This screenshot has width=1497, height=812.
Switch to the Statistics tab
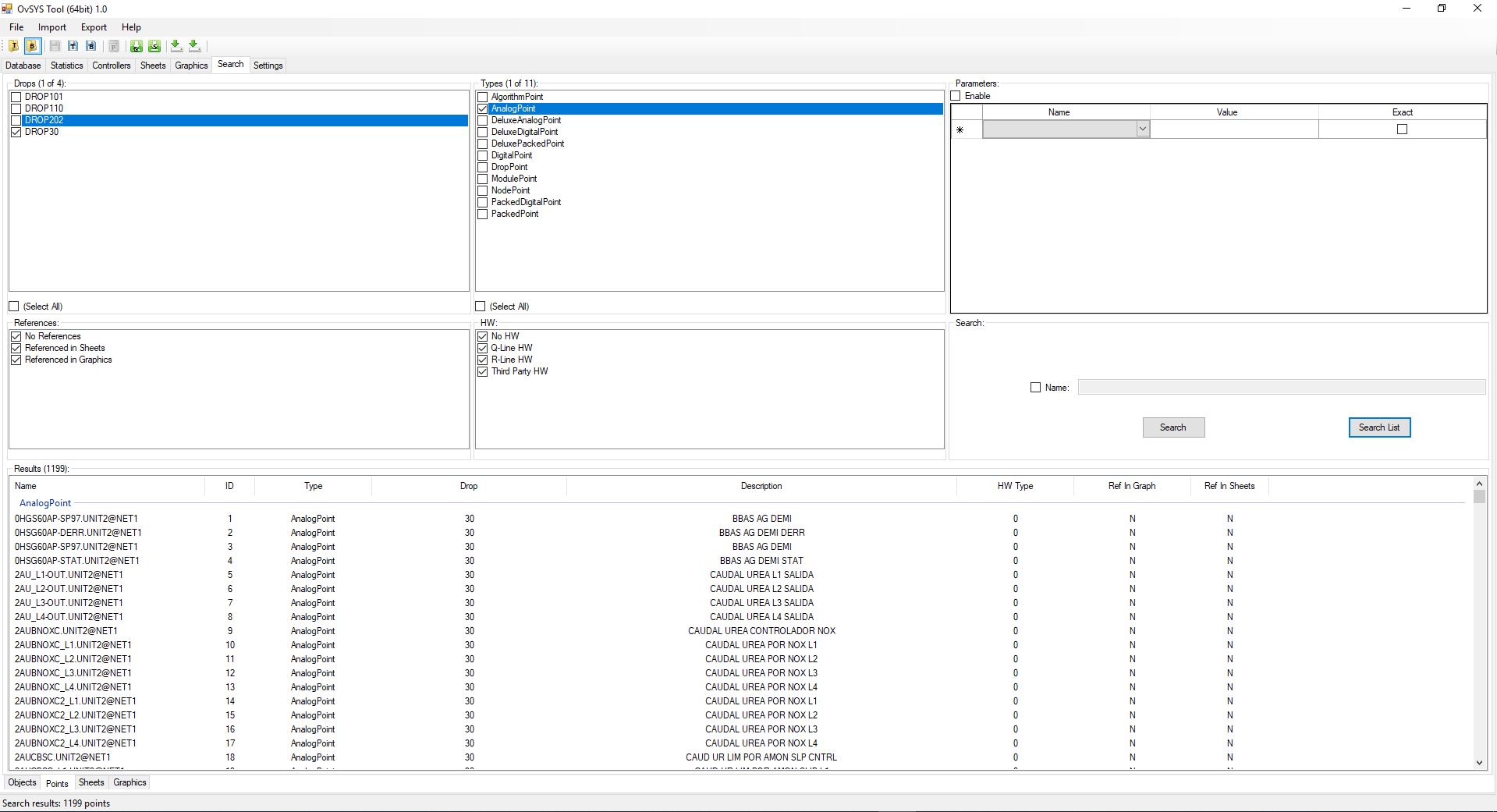(x=67, y=66)
